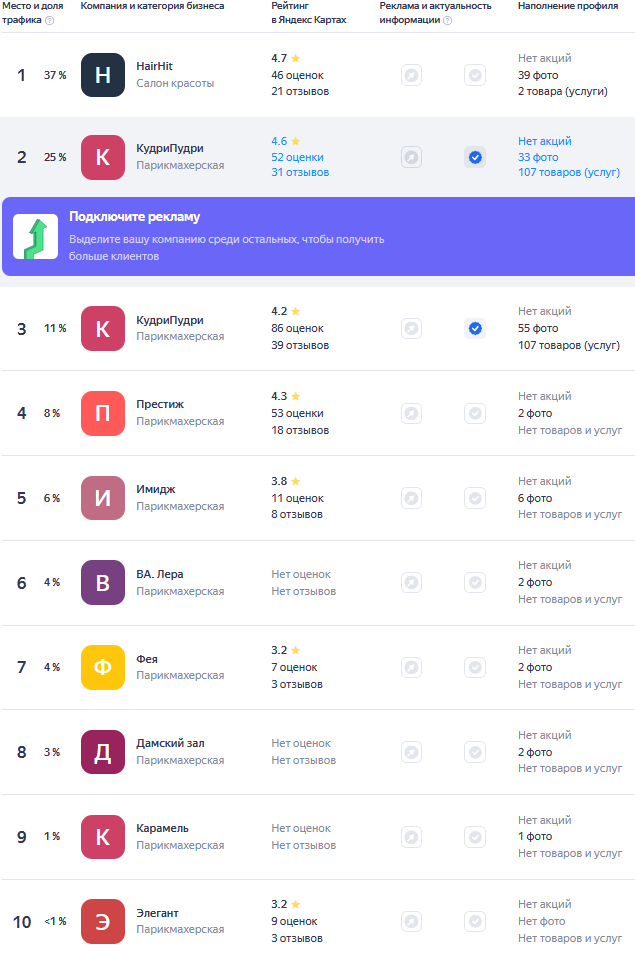
Task: Click Дамский зал advertising status icon
Action: point(411,752)
